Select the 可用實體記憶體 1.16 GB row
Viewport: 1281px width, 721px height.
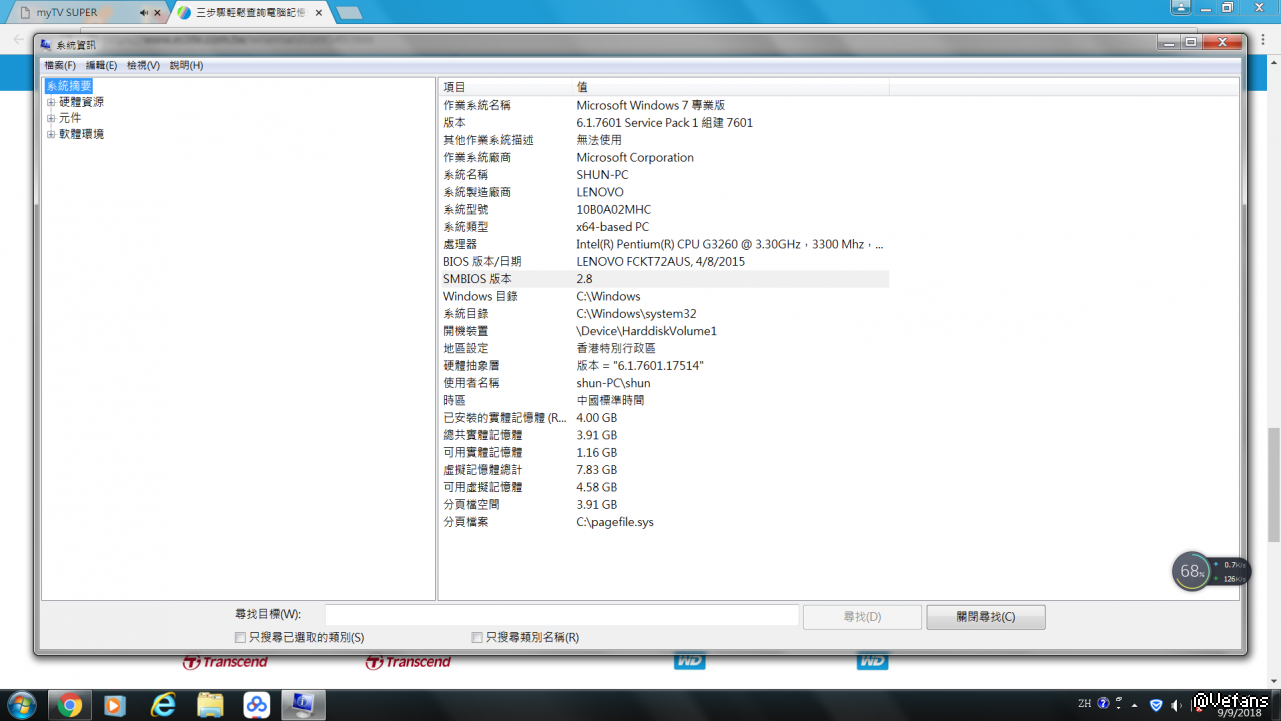[x=664, y=453]
